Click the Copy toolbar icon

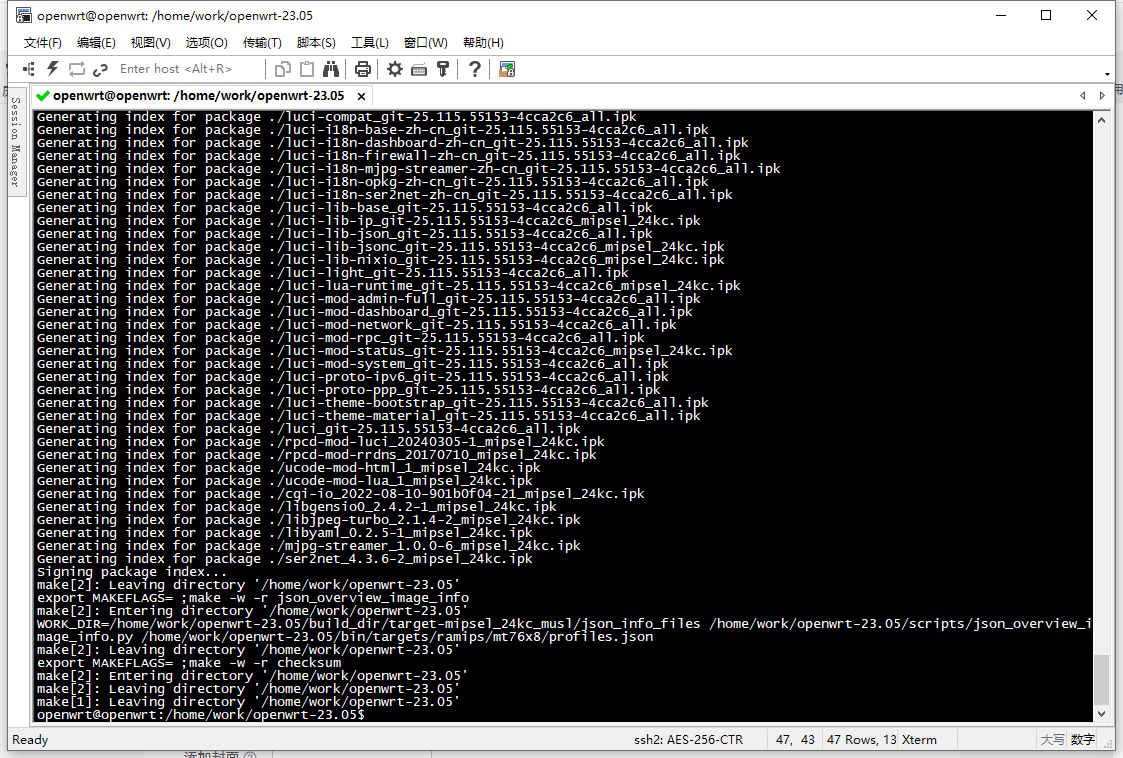[283, 69]
